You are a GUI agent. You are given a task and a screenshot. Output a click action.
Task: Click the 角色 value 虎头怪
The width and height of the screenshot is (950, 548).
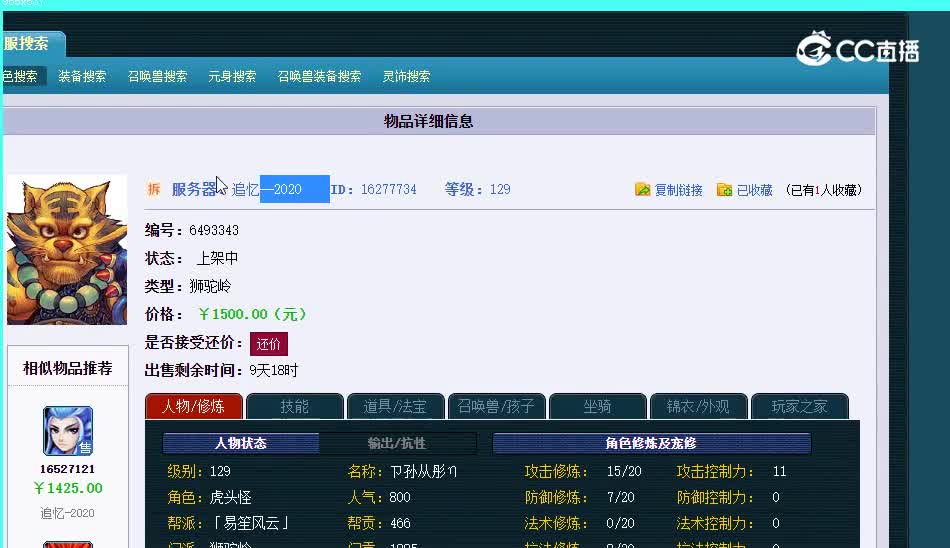pyautogui.click(x=230, y=498)
